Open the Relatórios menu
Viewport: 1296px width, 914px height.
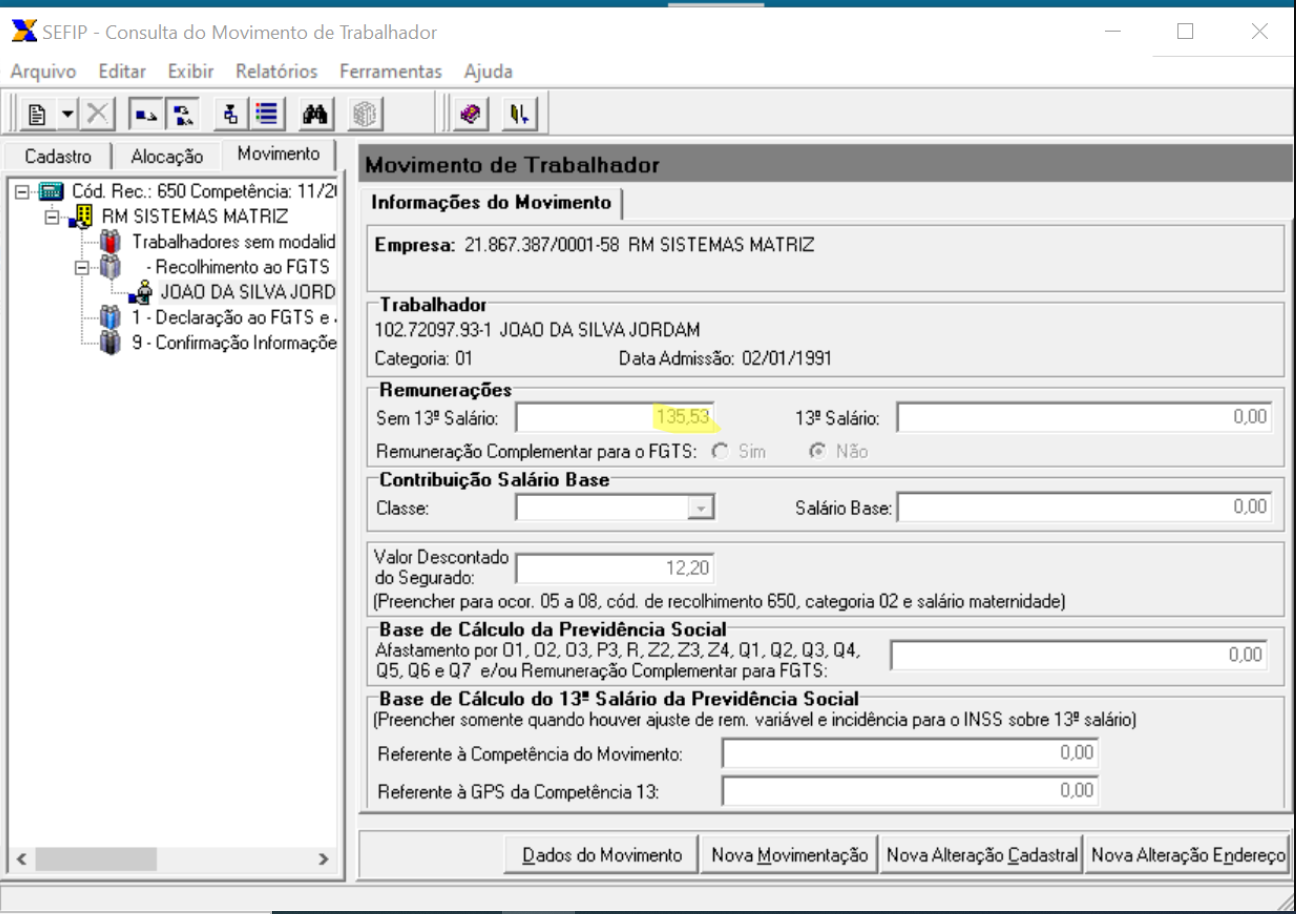(x=276, y=72)
